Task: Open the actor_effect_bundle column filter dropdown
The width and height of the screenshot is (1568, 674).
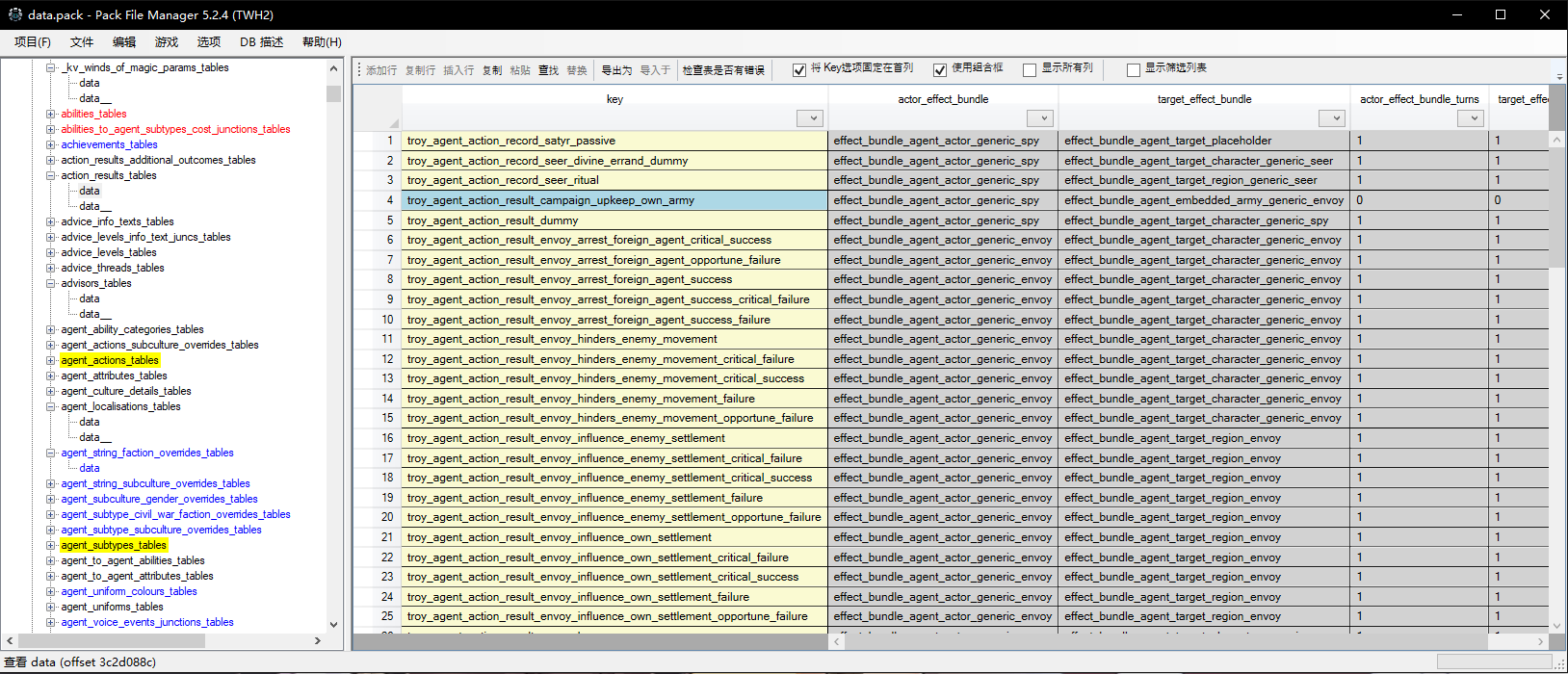Action: [x=1040, y=118]
